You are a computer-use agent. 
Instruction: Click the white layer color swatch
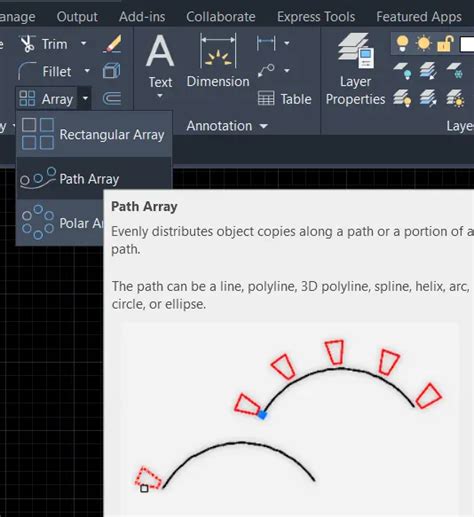(467, 44)
